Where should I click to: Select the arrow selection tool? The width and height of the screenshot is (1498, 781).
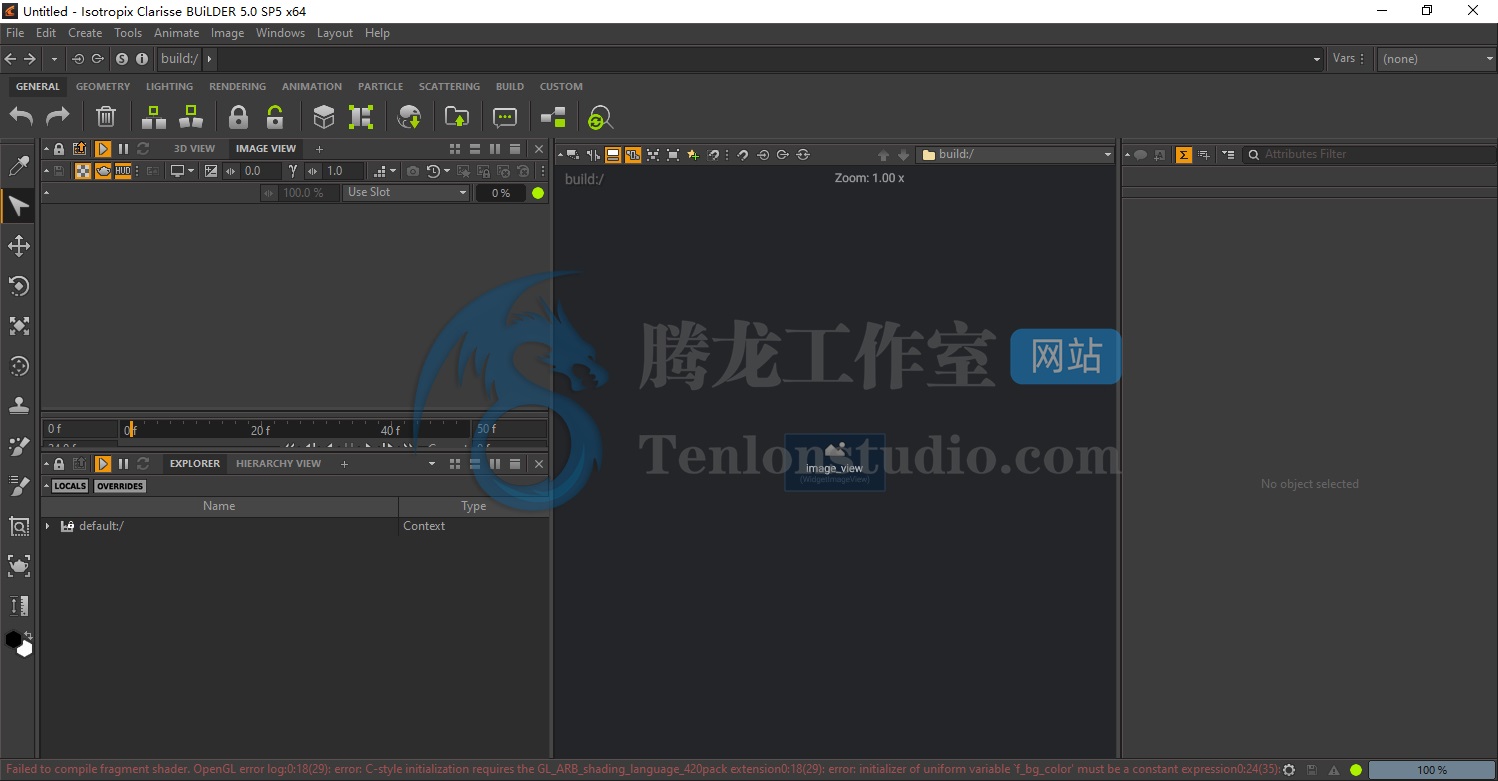coord(19,206)
